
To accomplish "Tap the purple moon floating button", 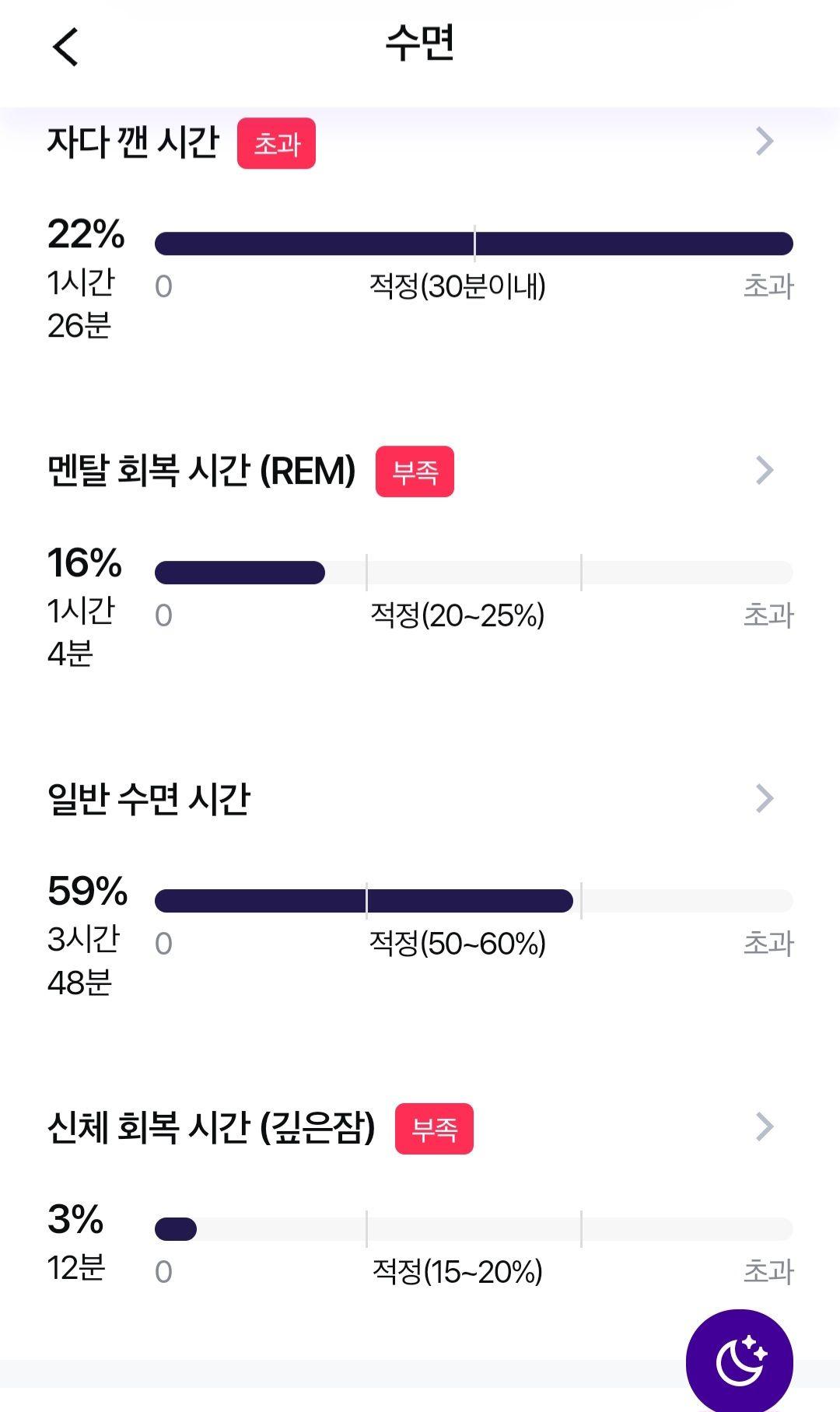I will 739,1361.
